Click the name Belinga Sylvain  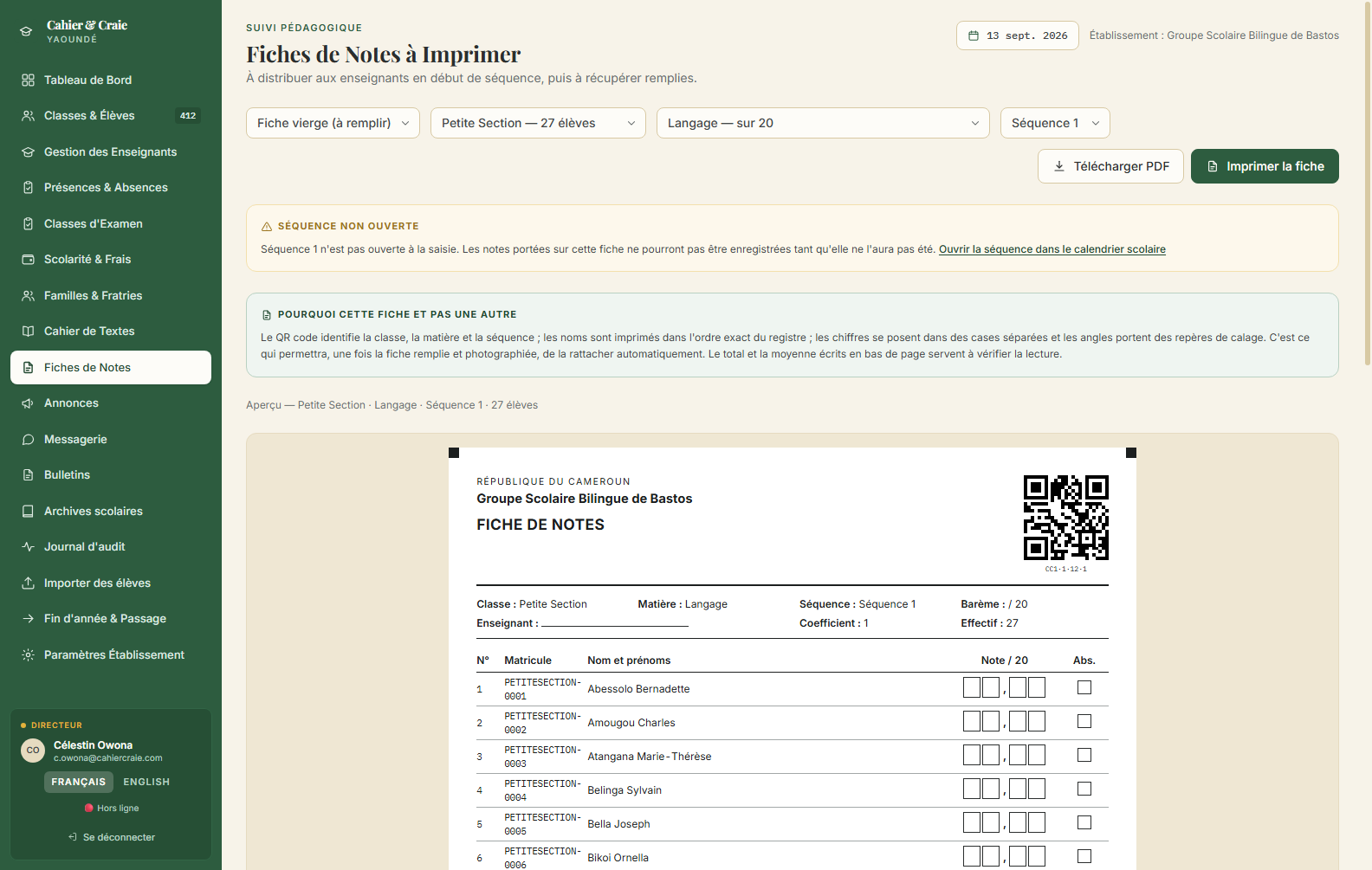coord(625,790)
